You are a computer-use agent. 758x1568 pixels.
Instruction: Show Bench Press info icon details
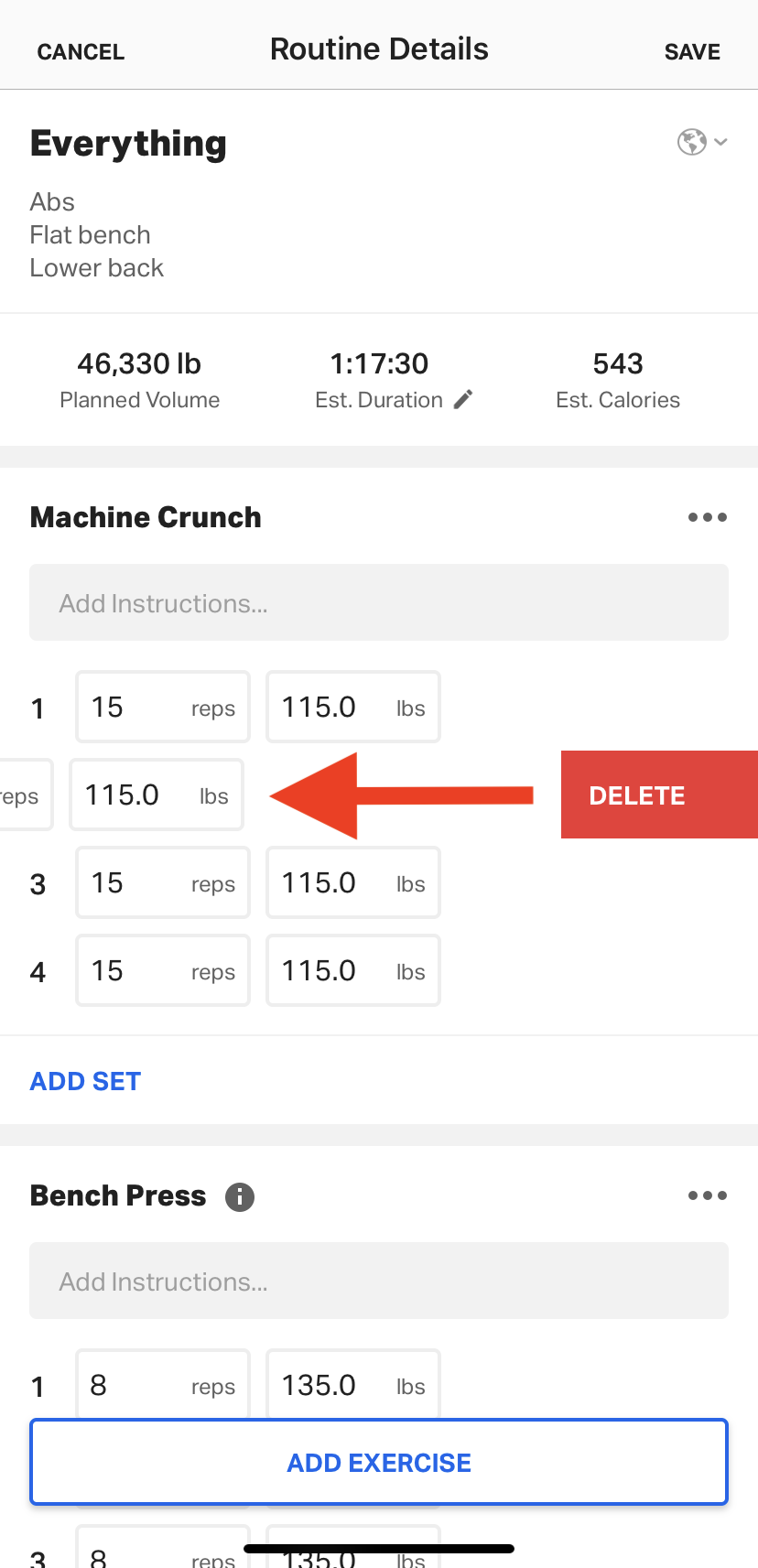(x=240, y=1196)
